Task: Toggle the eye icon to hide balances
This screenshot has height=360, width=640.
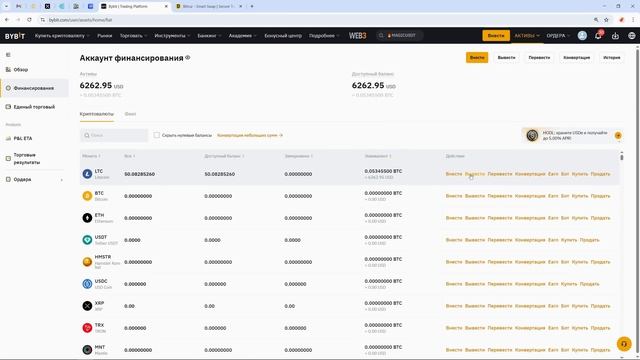Action: tap(188, 58)
